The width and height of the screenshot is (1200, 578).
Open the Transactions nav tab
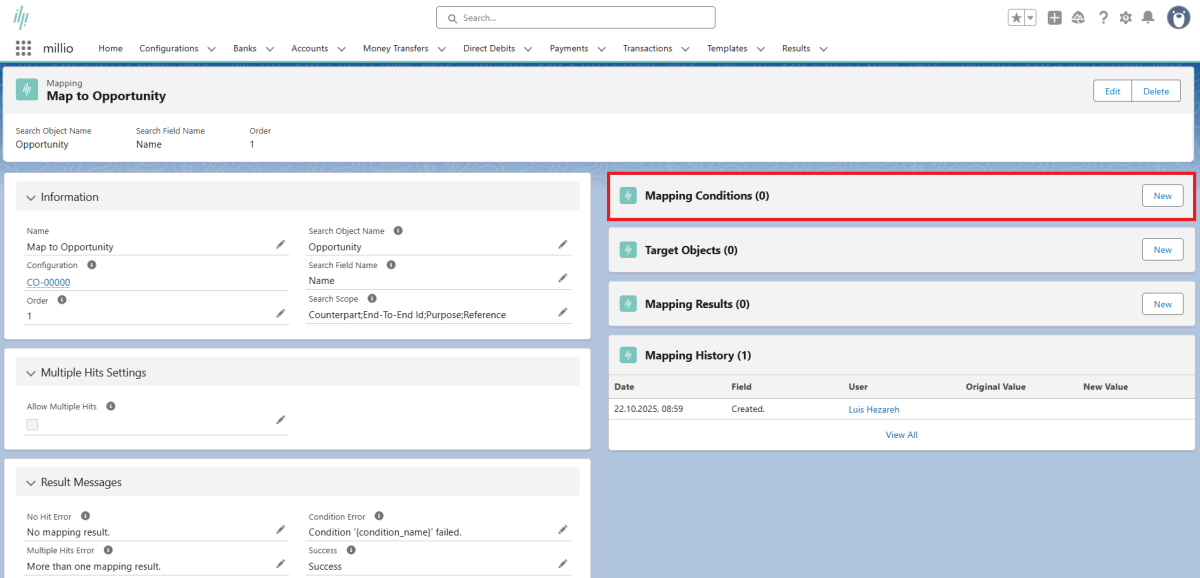tap(647, 48)
